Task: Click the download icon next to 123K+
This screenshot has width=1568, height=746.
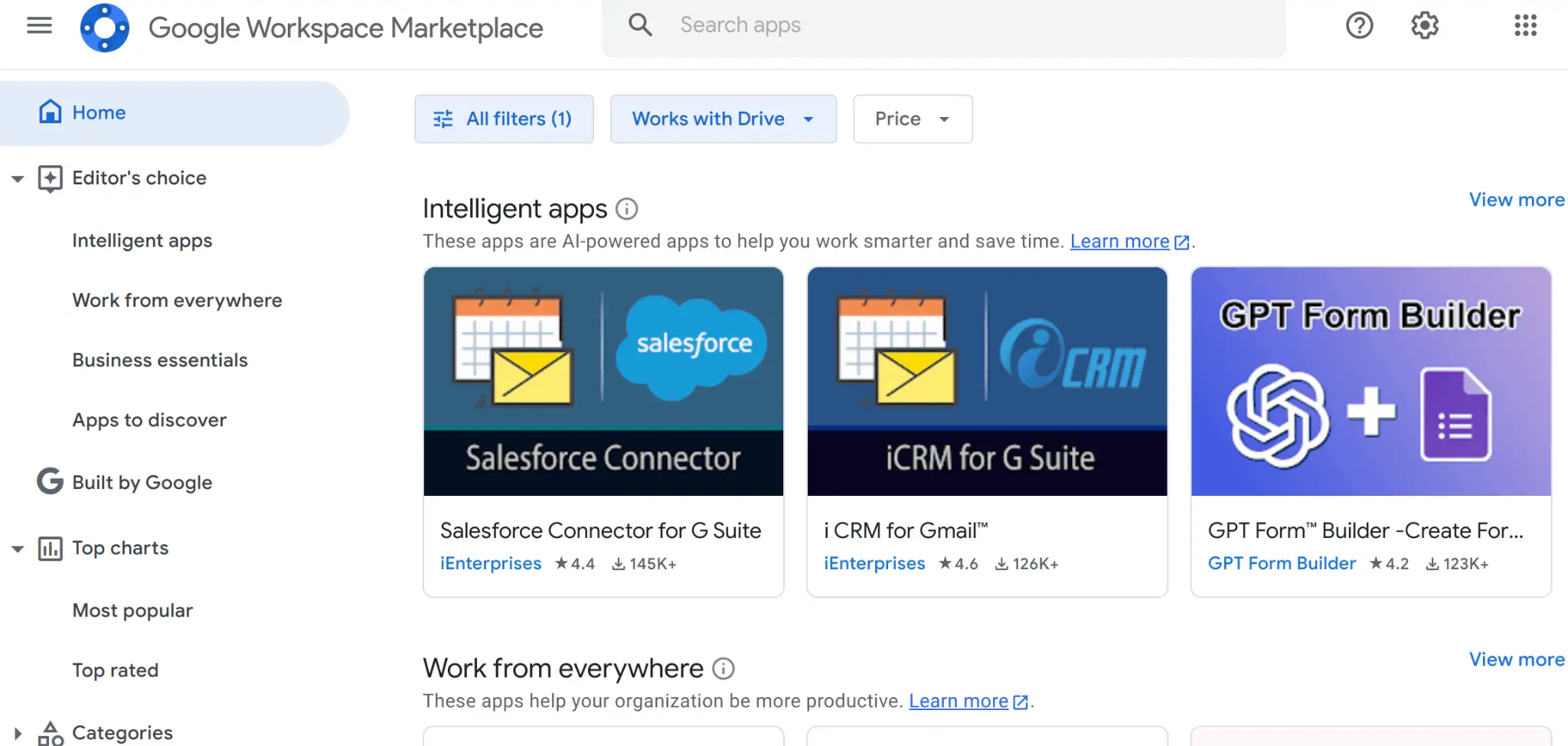Action: click(1431, 565)
